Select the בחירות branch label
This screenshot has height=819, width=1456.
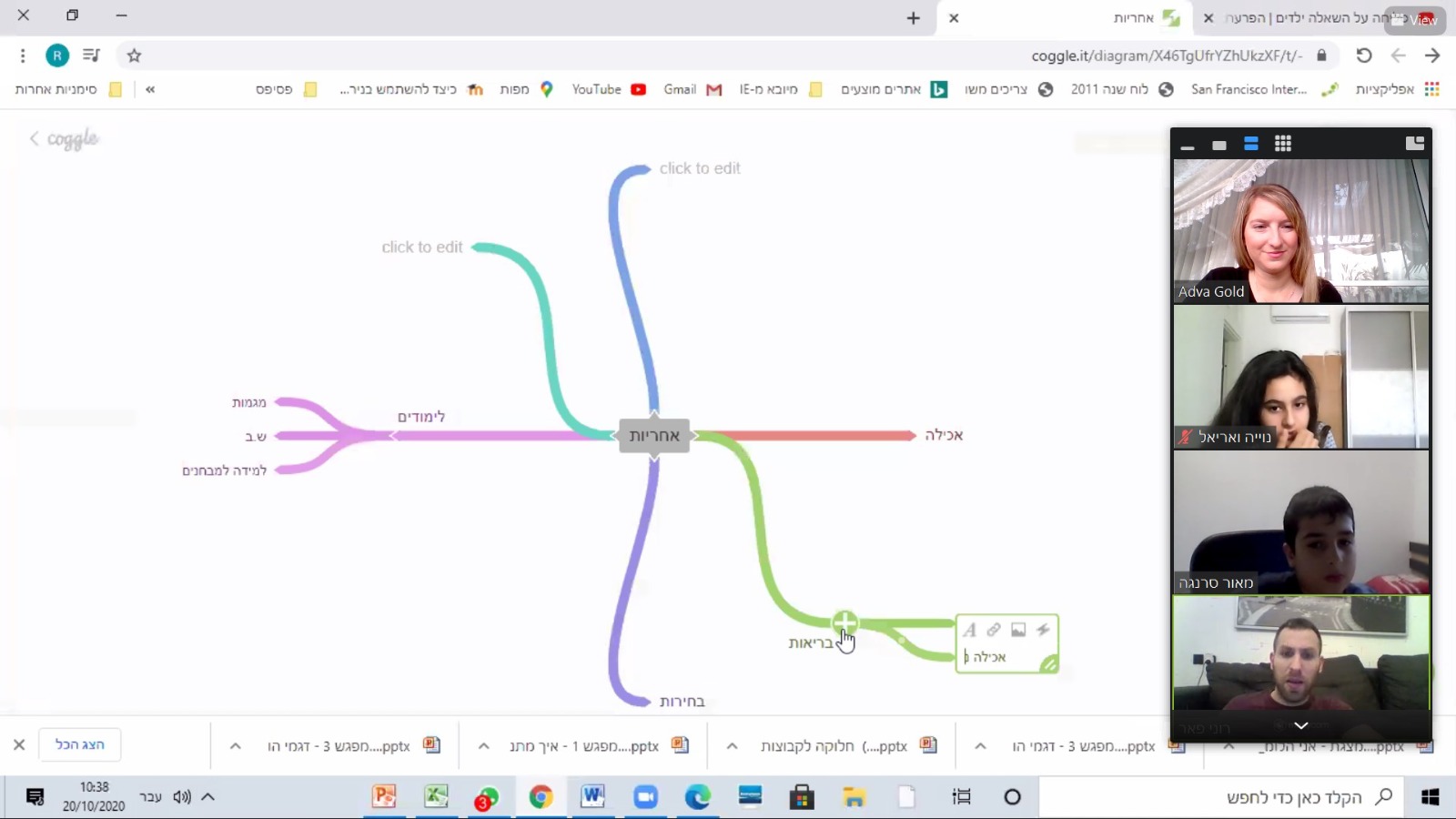[x=682, y=702]
